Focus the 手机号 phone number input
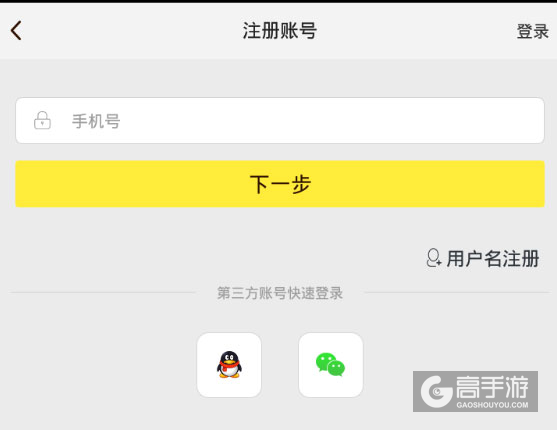Viewport: 557px width, 430px height. tap(280, 120)
